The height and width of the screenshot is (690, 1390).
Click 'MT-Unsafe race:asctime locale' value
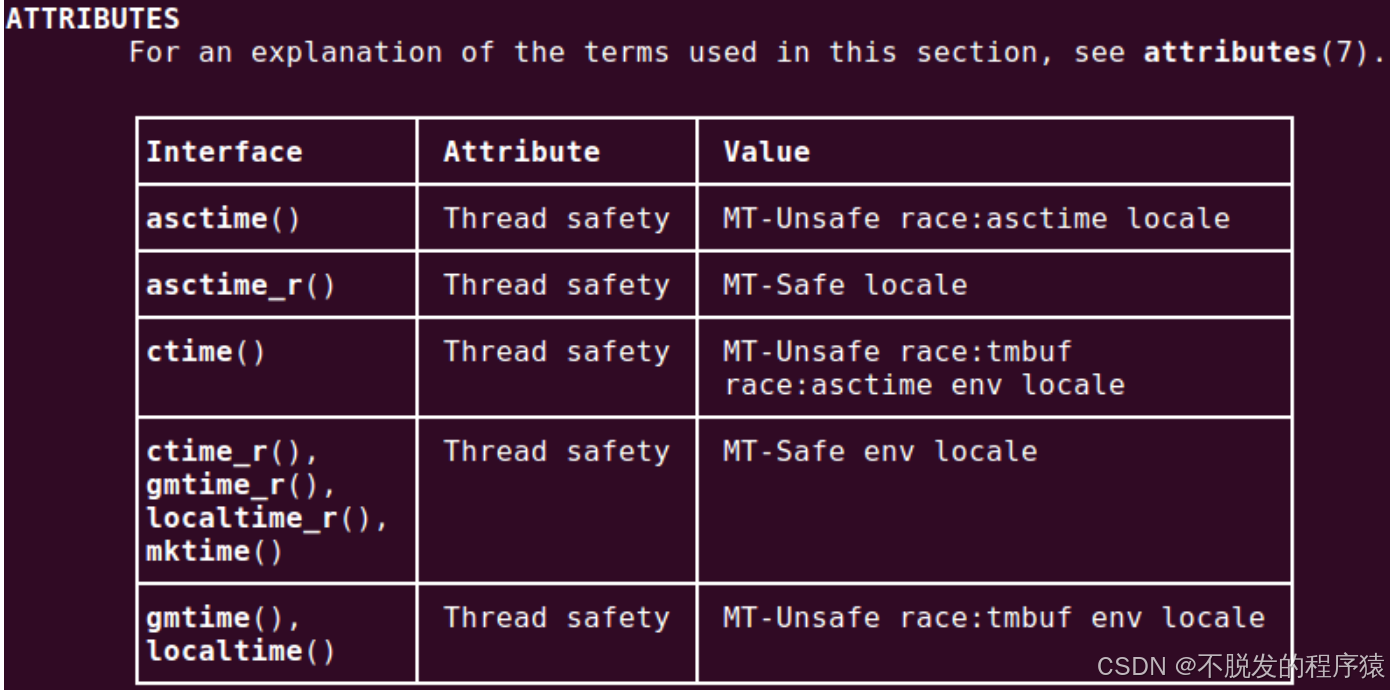(x=976, y=218)
